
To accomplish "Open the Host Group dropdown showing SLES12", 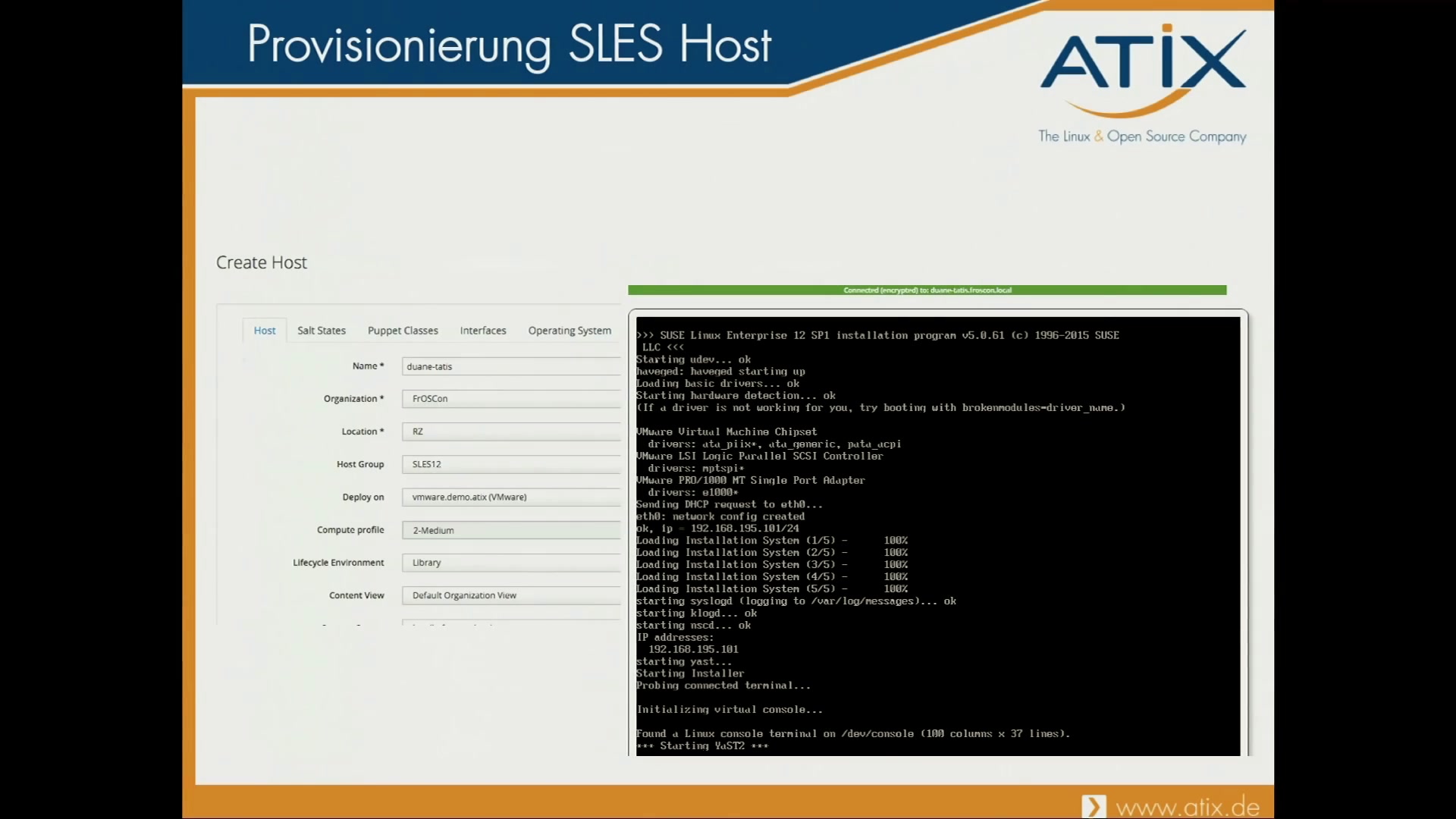I will (511, 464).
